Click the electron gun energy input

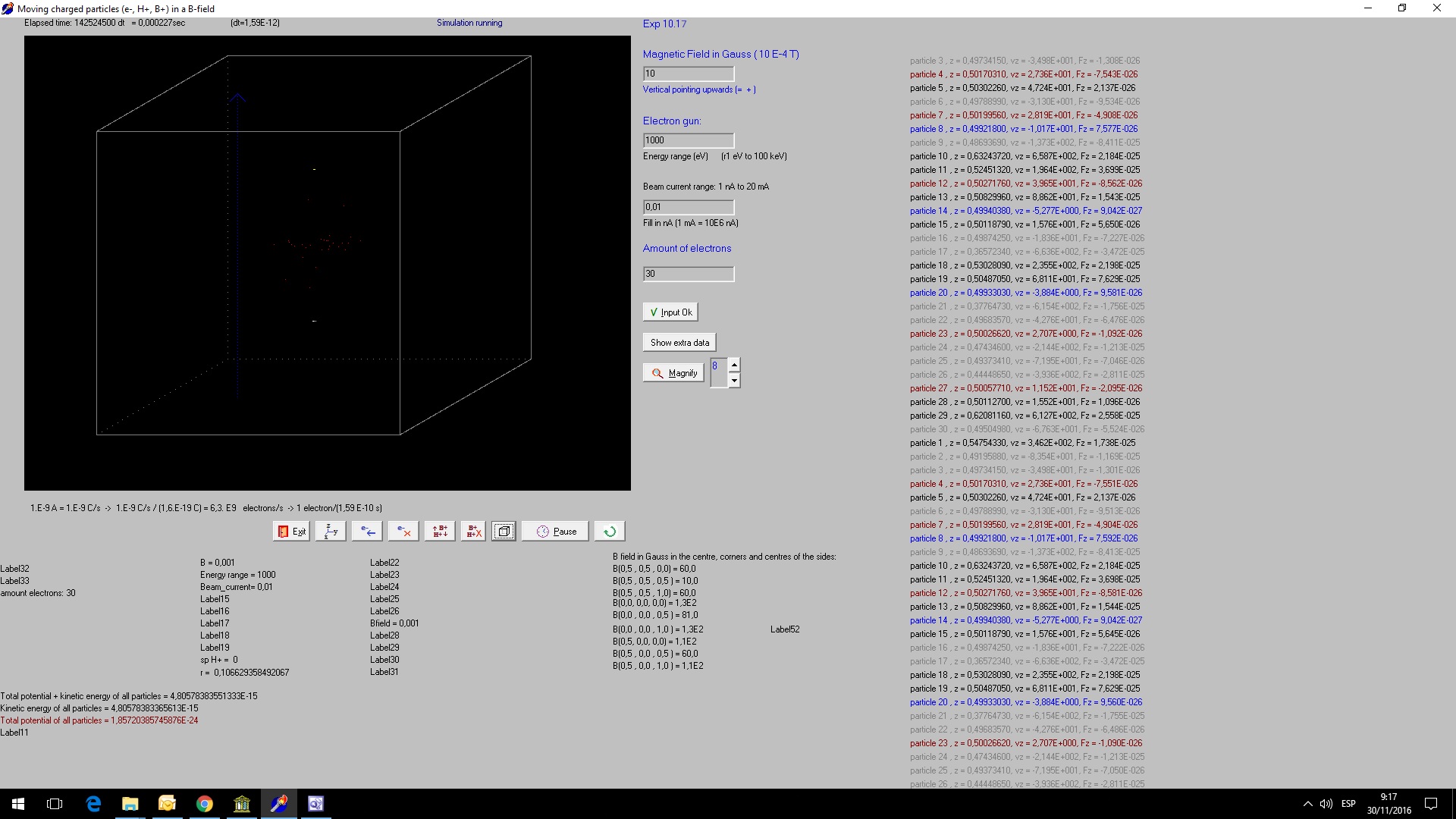(688, 140)
